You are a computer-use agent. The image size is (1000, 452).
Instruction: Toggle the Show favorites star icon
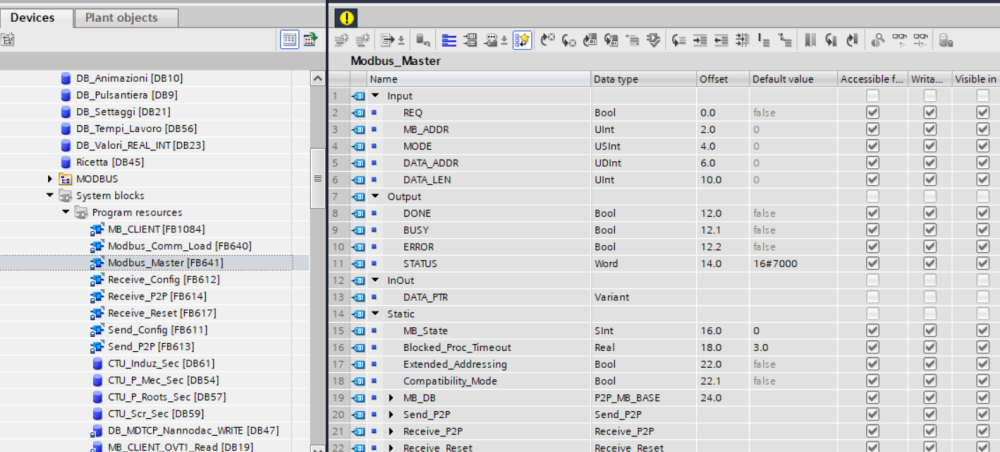click(x=522, y=40)
